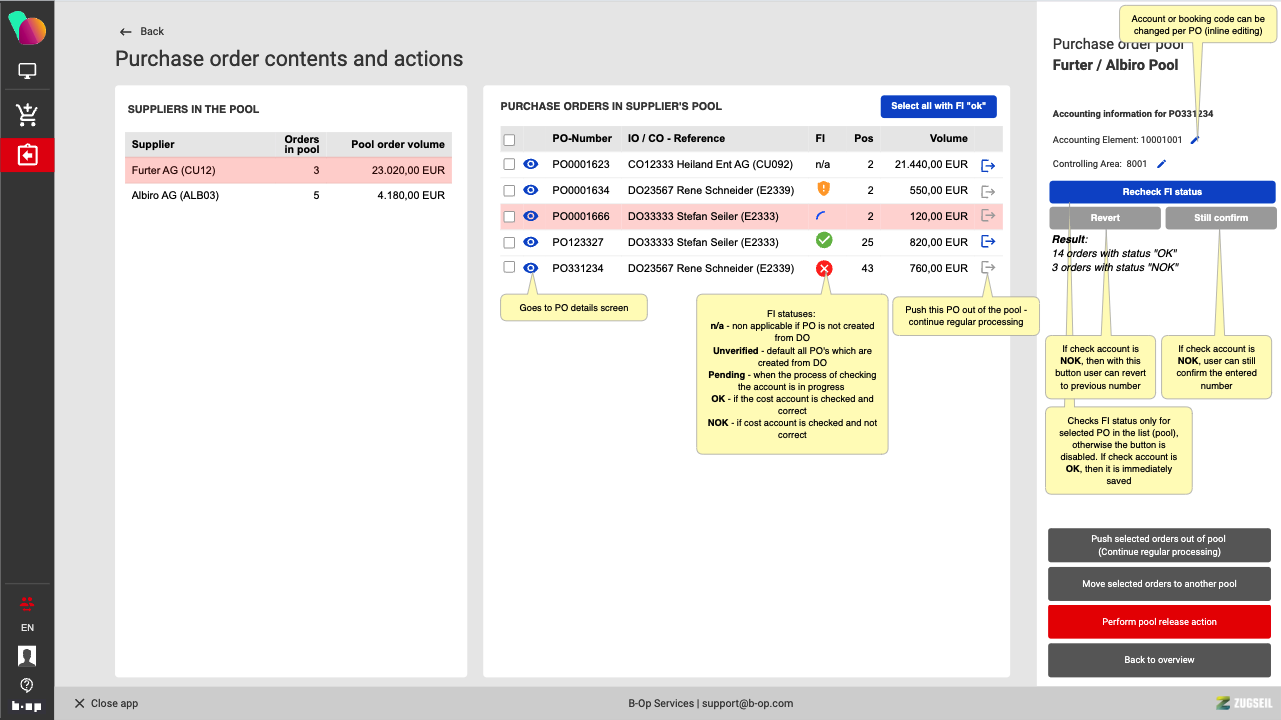The image size is (1281, 720).
Task: Click the eye icon for PO0001623
Action: [x=531, y=164]
